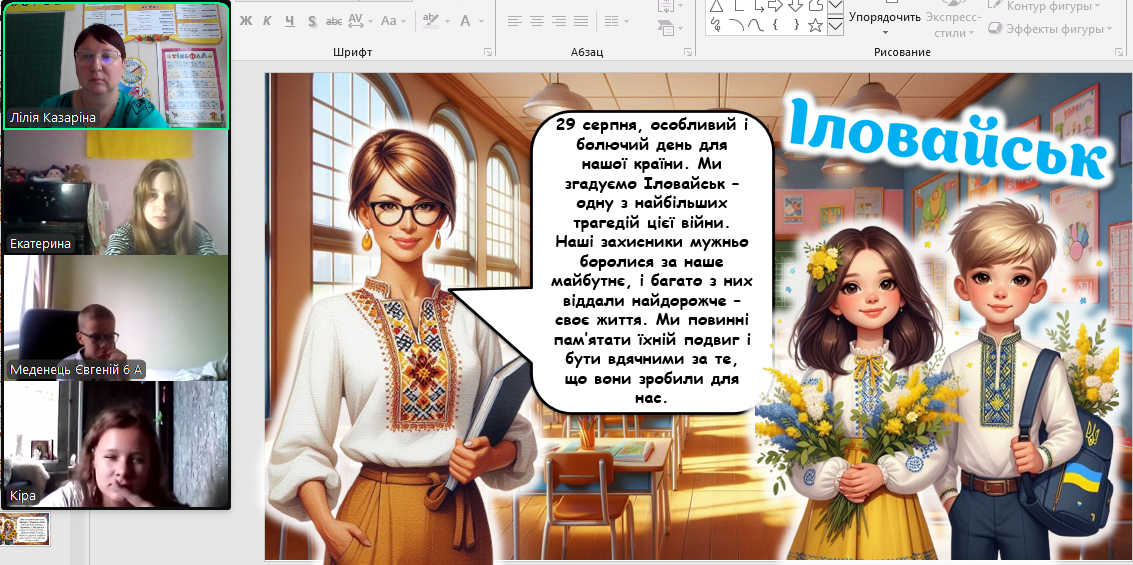Justify the paragraph text
The height and width of the screenshot is (565, 1133).
click(581, 21)
